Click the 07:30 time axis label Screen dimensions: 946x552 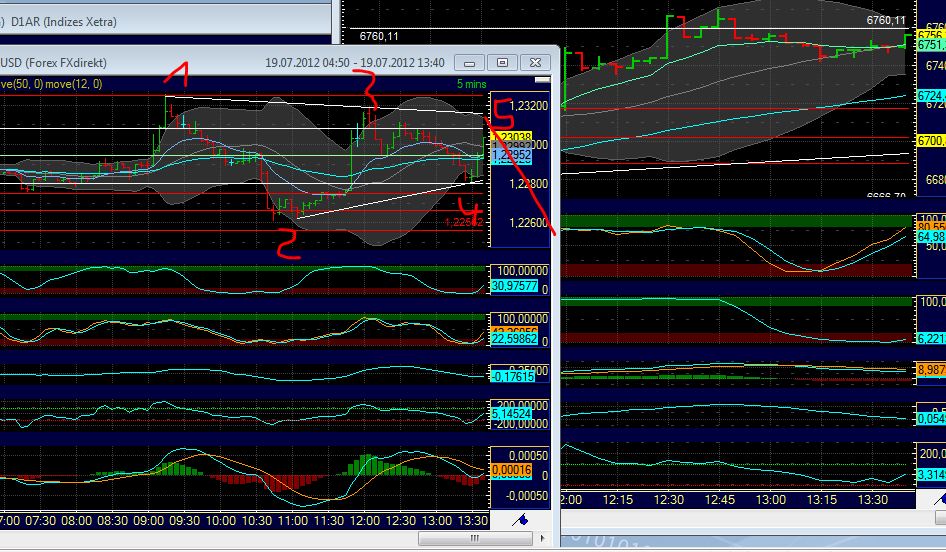click(40, 521)
